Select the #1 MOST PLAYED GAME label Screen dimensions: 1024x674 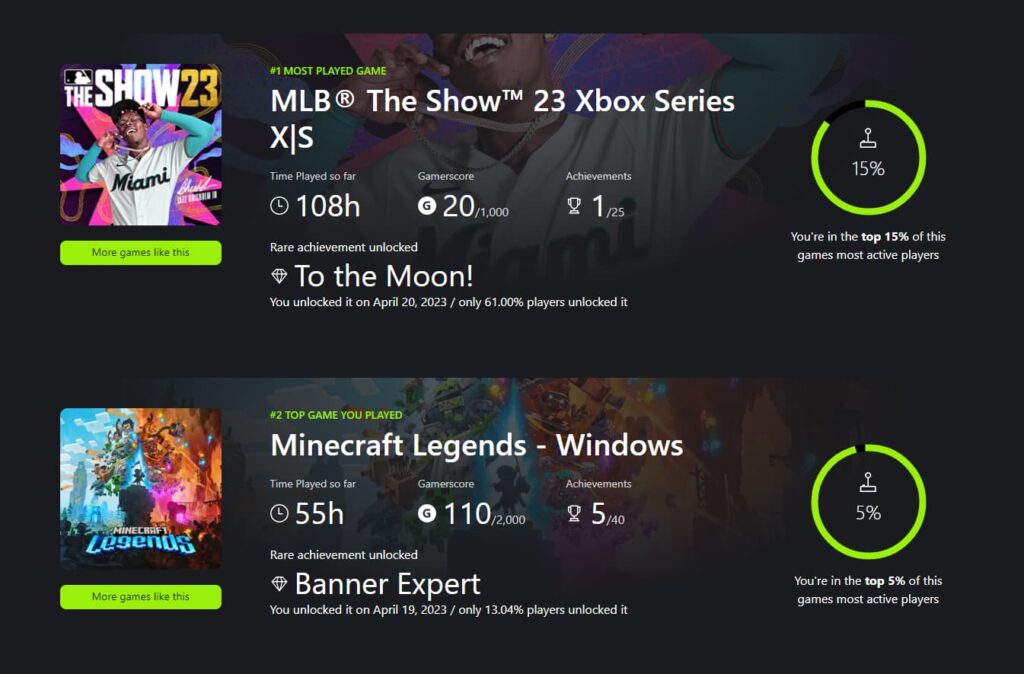330,71
